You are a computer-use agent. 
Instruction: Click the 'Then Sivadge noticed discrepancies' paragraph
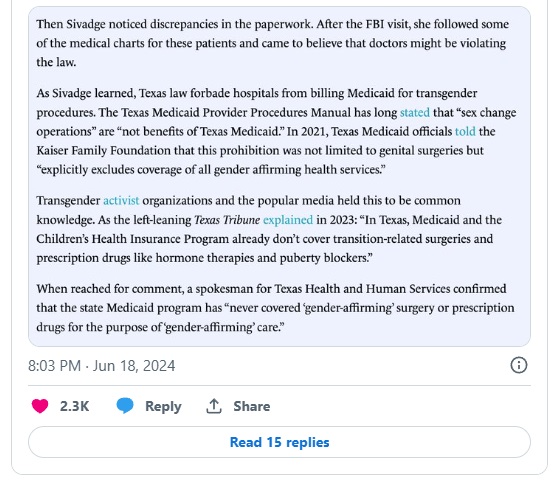(273, 43)
